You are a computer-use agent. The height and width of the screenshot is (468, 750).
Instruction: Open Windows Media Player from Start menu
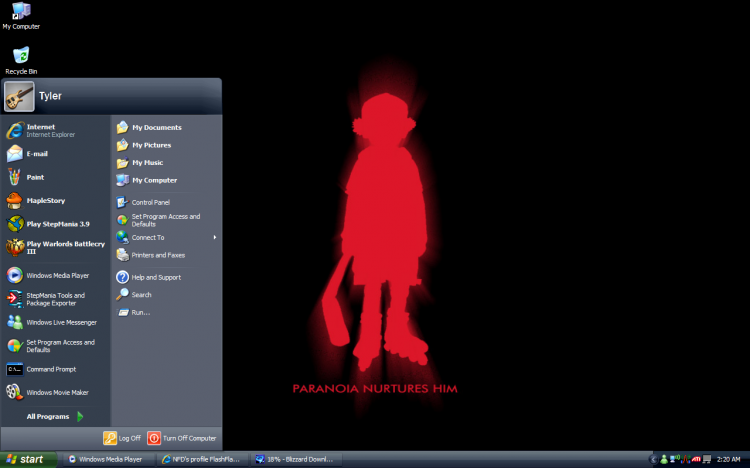coord(57,274)
